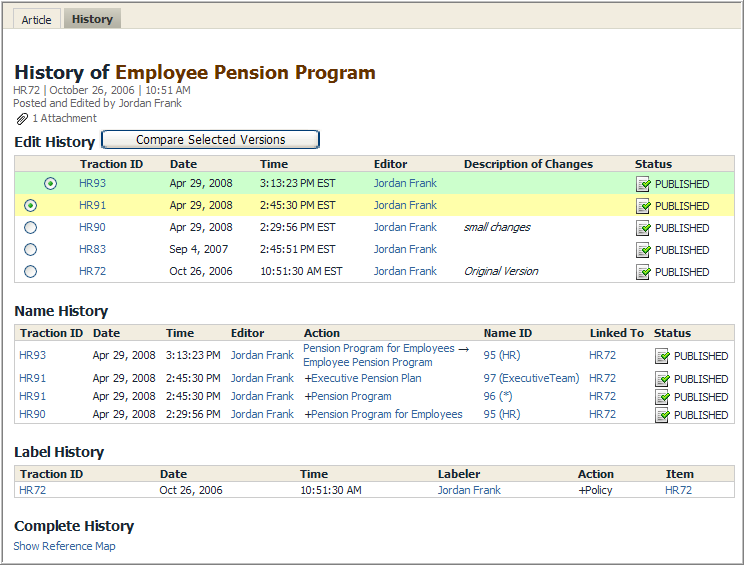Click the published icon in the HR90 Edit History row
The height and width of the screenshot is (565, 744).
644,228
